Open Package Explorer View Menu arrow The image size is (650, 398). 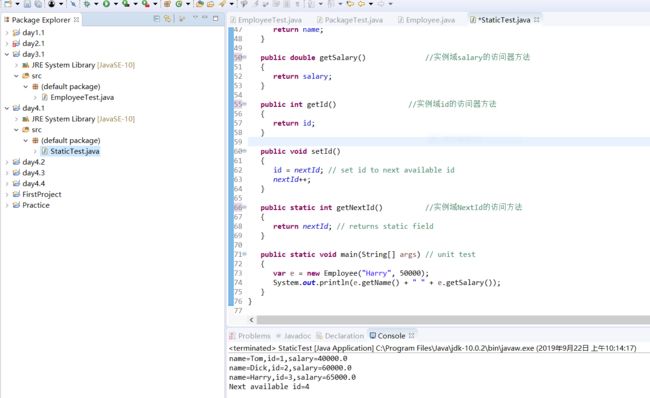195,18
